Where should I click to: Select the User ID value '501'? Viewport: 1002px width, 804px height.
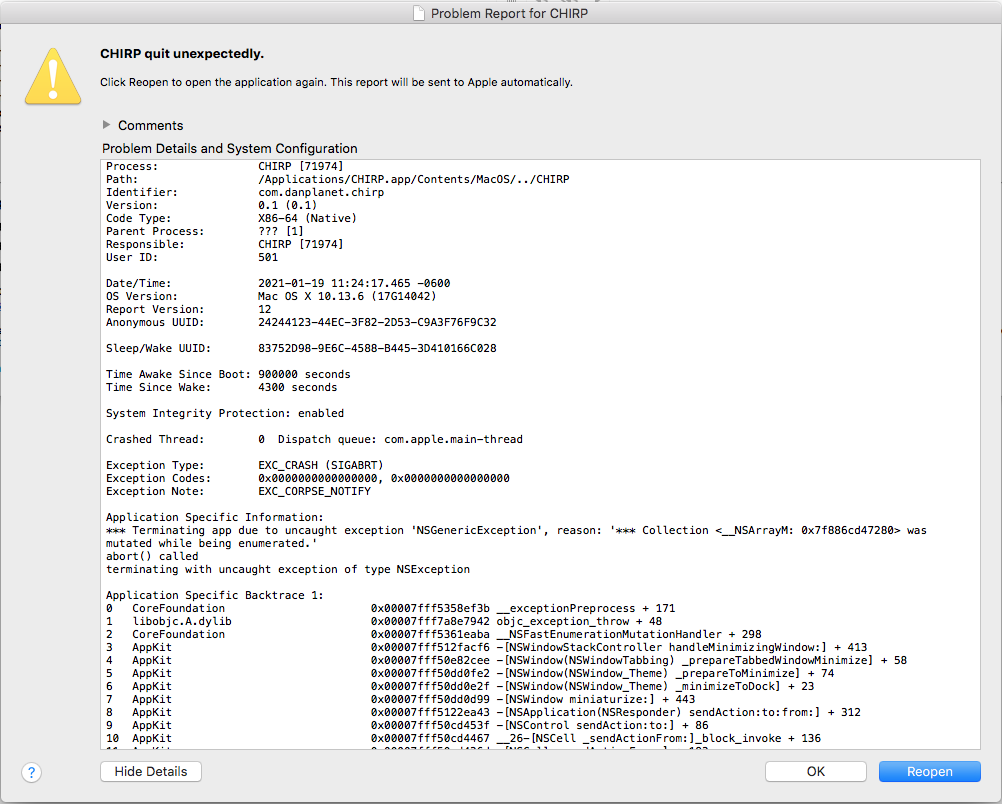[x=268, y=258]
